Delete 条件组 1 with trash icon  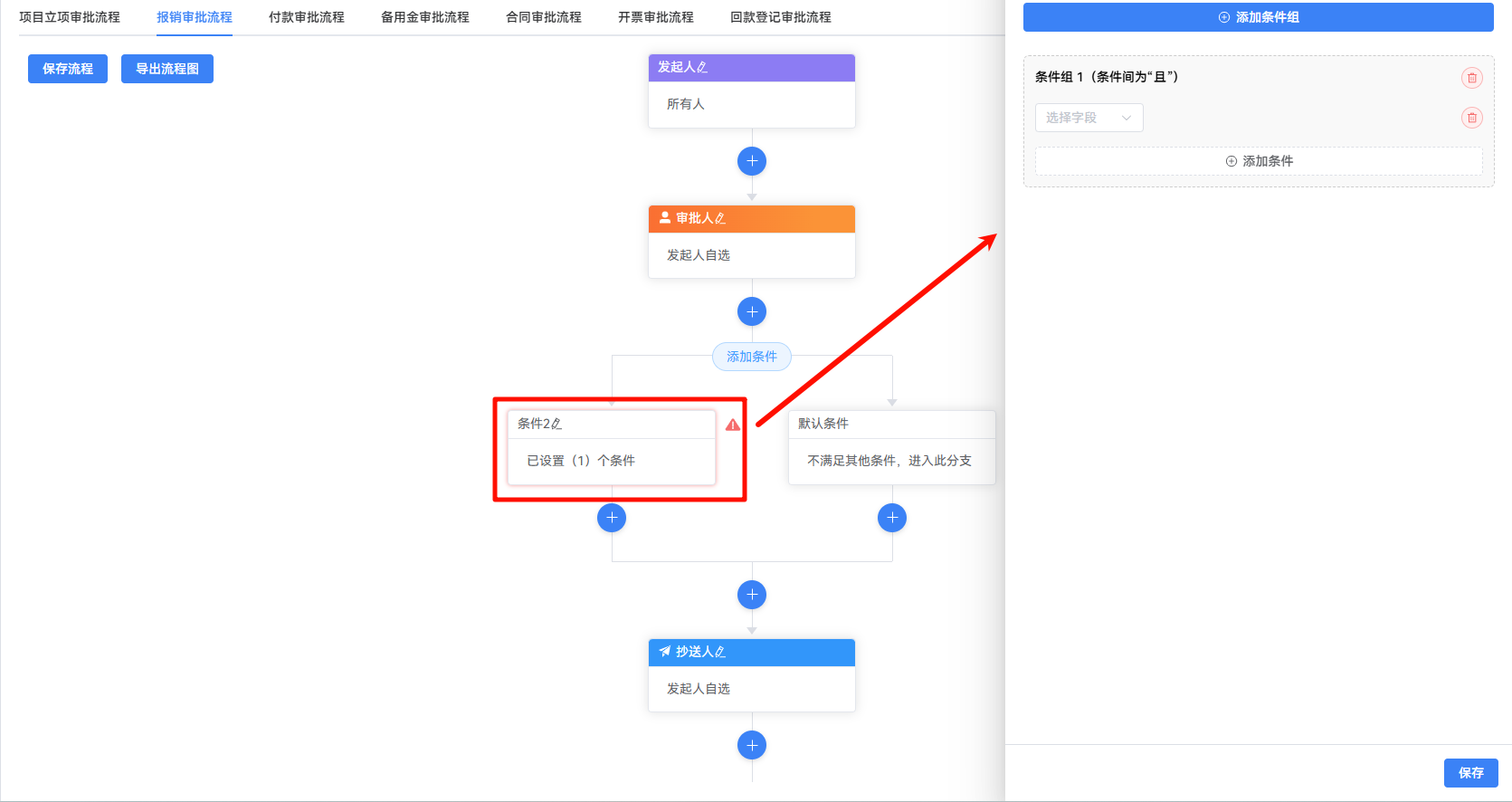pyautogui.click(x=1472, y=78)
